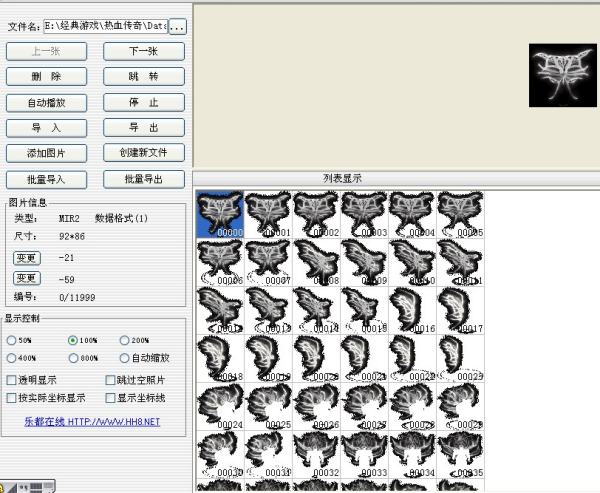Click the 下一张 next image button
The height and width of the screenshot is (493, 600).
pos(144,51)
